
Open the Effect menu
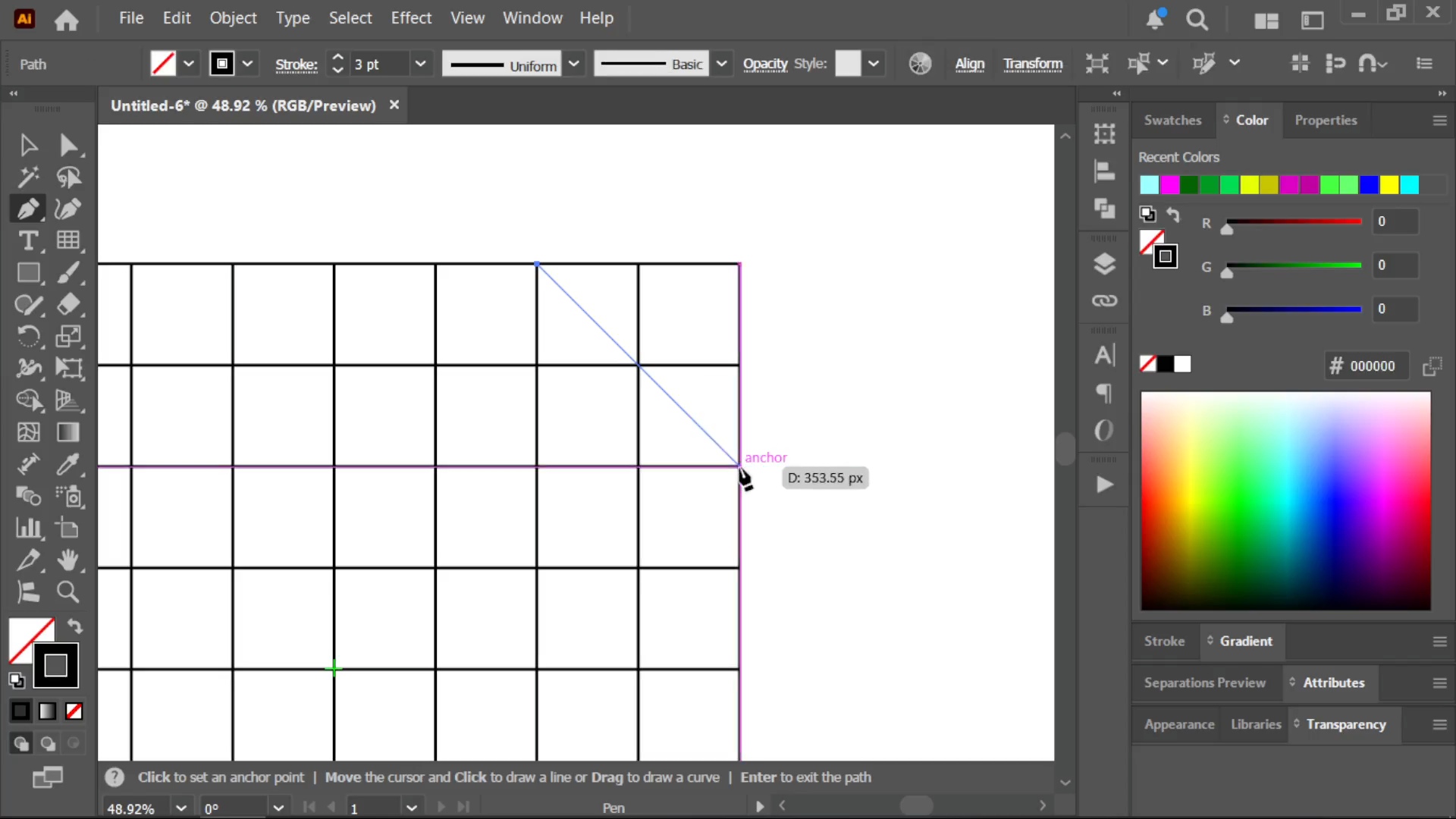coord(411,18)
